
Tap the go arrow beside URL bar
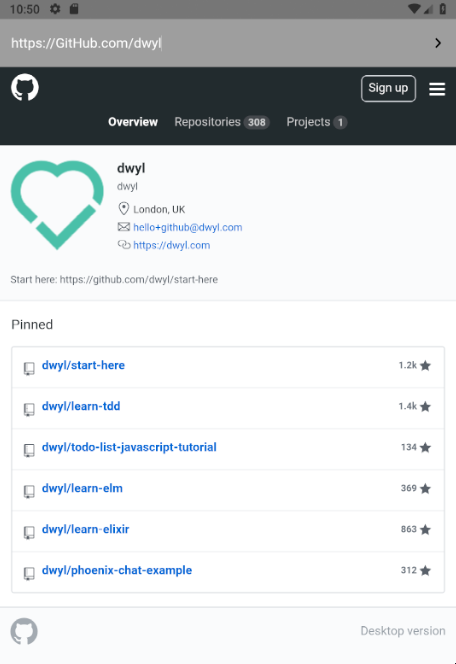[x=438, y=43]
